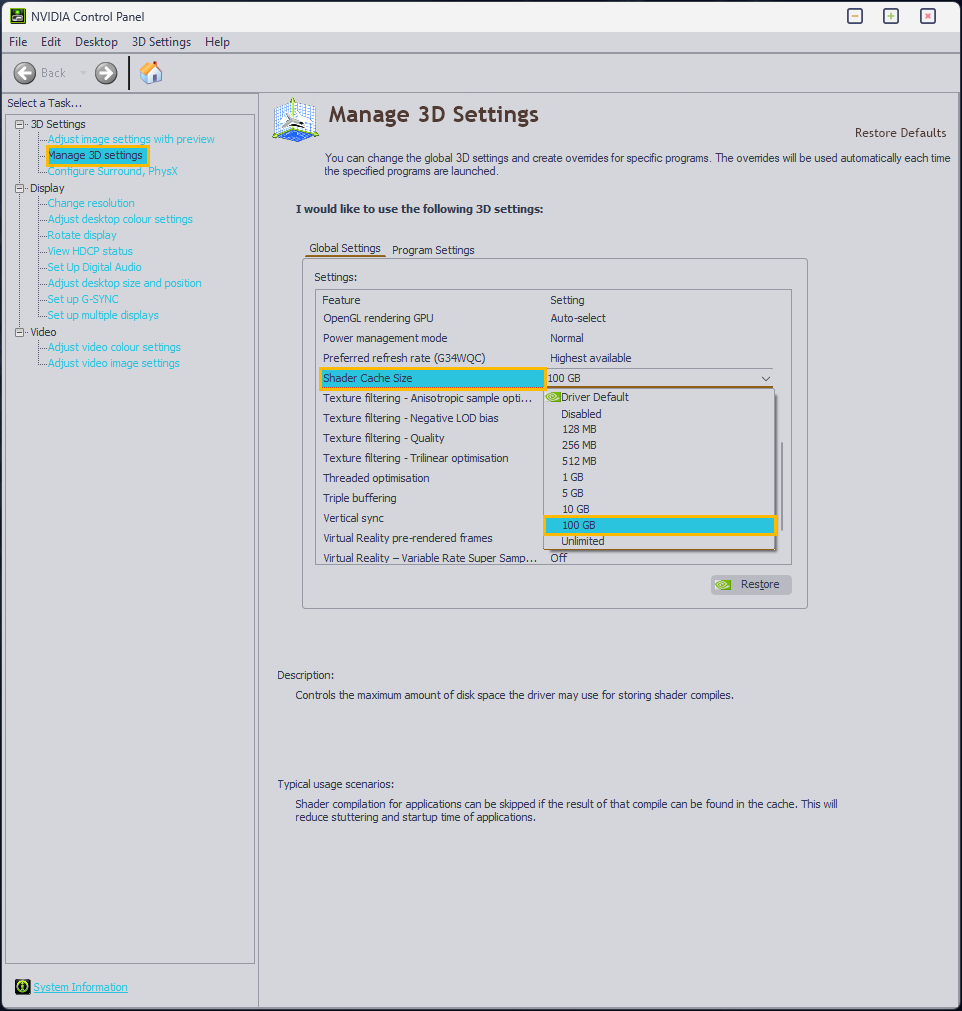Open Set up multiple displays
This screenshot has height=1011, width=962.
(103, 315)
